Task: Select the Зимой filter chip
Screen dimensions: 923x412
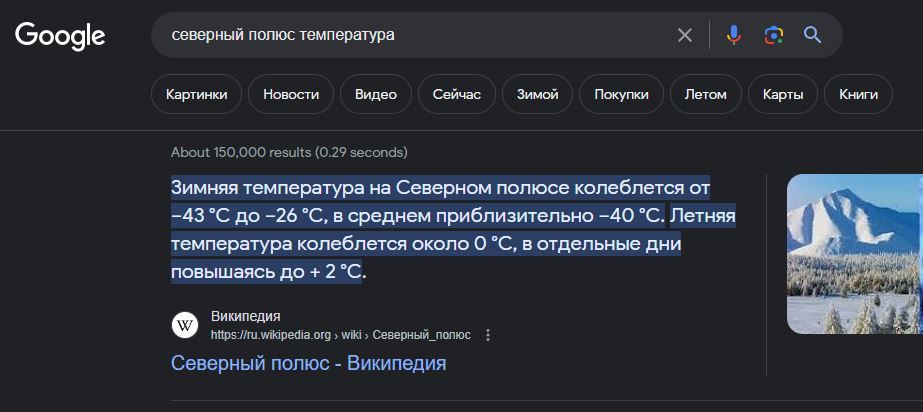Action: (x=538, y=95)
